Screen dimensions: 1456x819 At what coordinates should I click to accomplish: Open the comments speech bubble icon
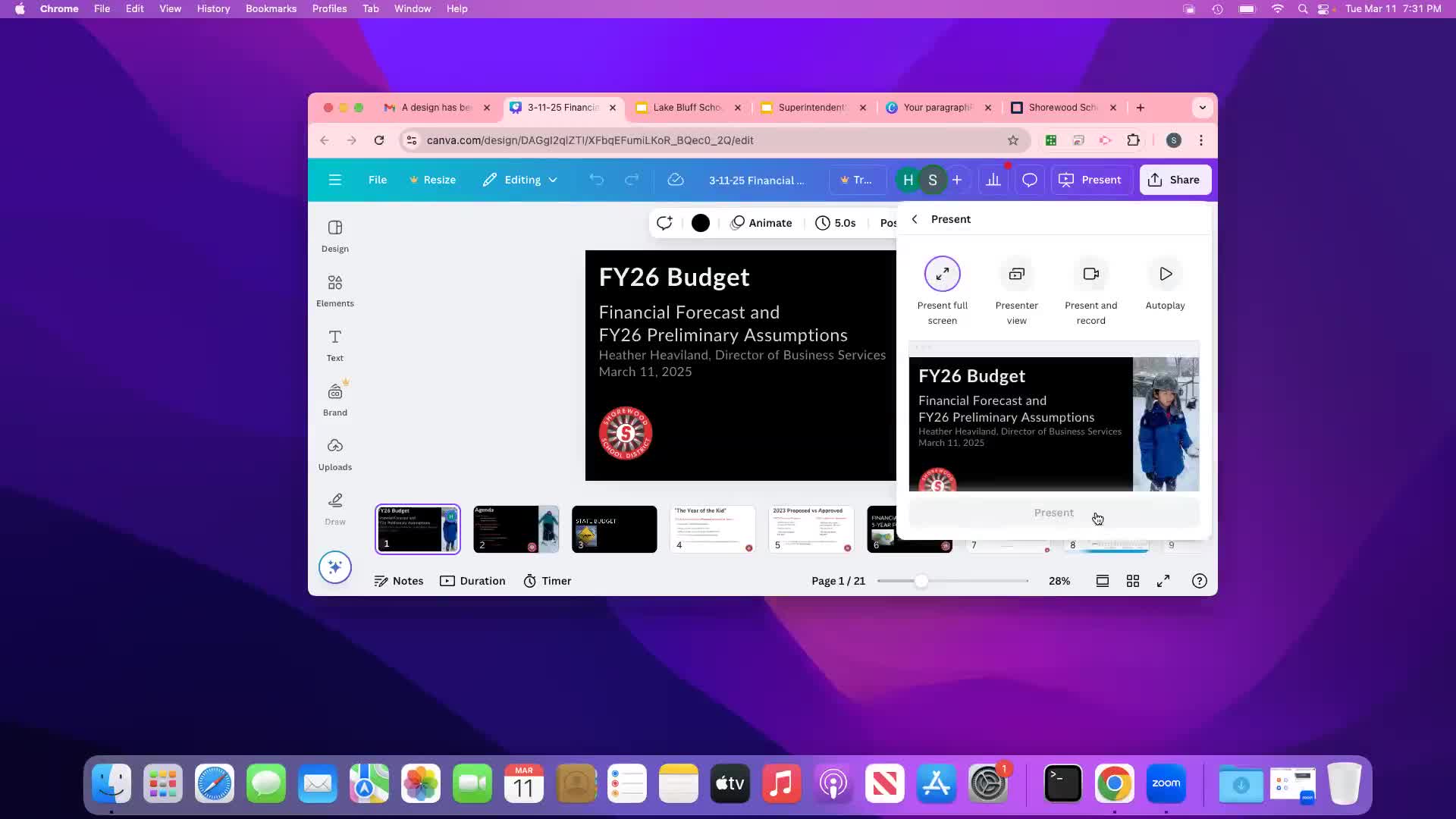1029,180
